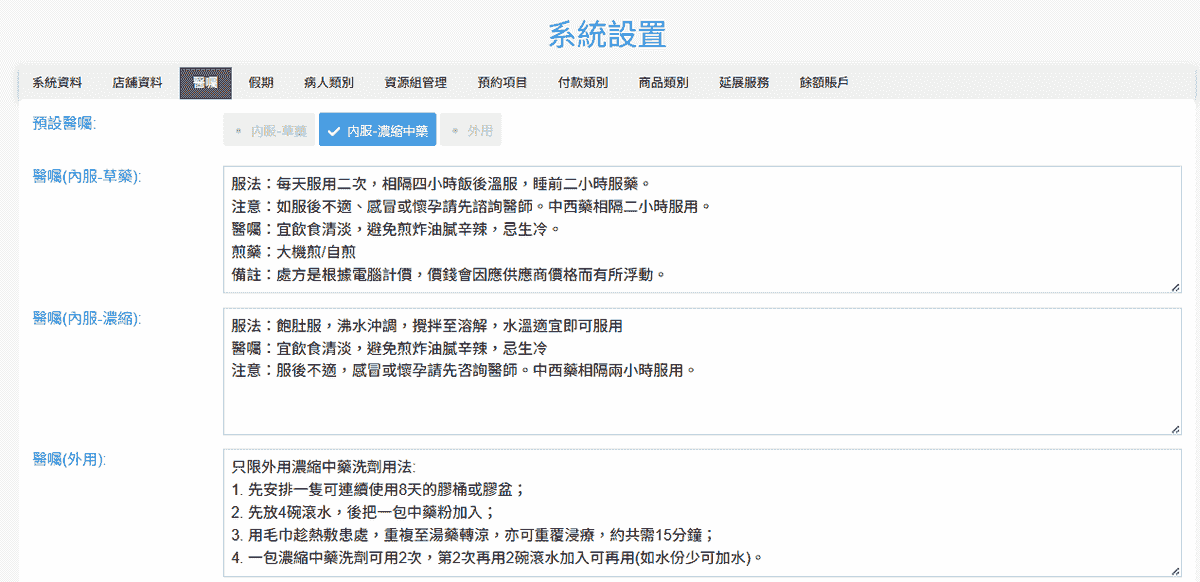The height and width of the screenshot is (582, 1200).
Task: Open the 資源組管理 tab
Action: 415,83
